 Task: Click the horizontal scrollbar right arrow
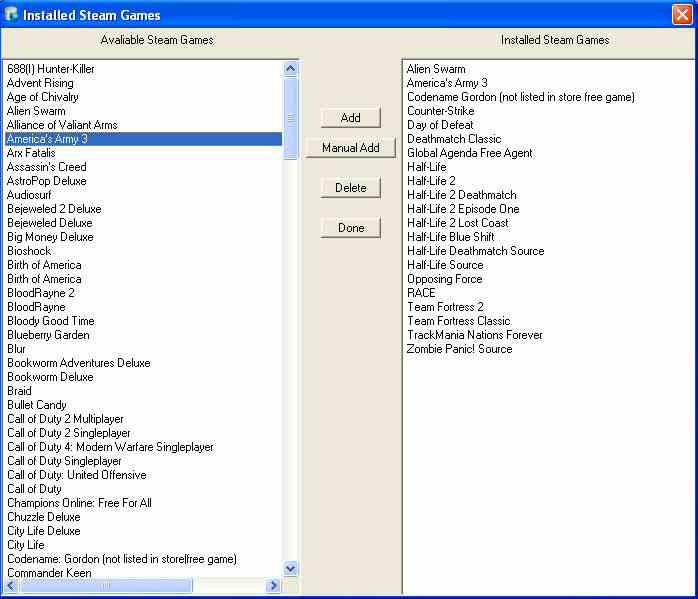273,586
